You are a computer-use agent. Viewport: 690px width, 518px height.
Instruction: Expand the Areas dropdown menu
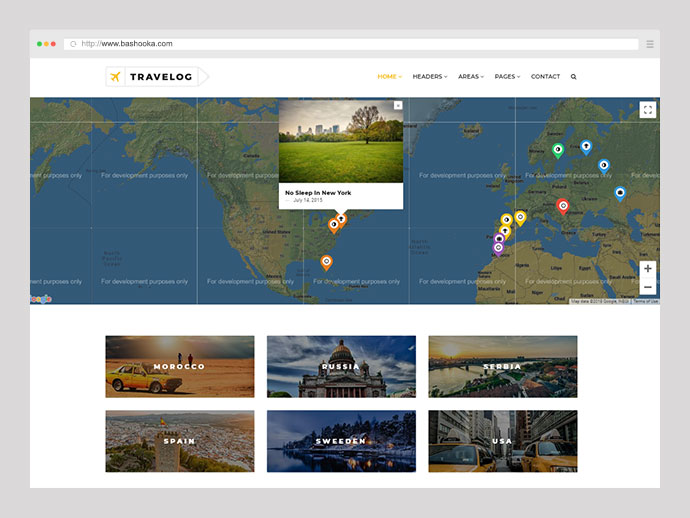(471, 77)
